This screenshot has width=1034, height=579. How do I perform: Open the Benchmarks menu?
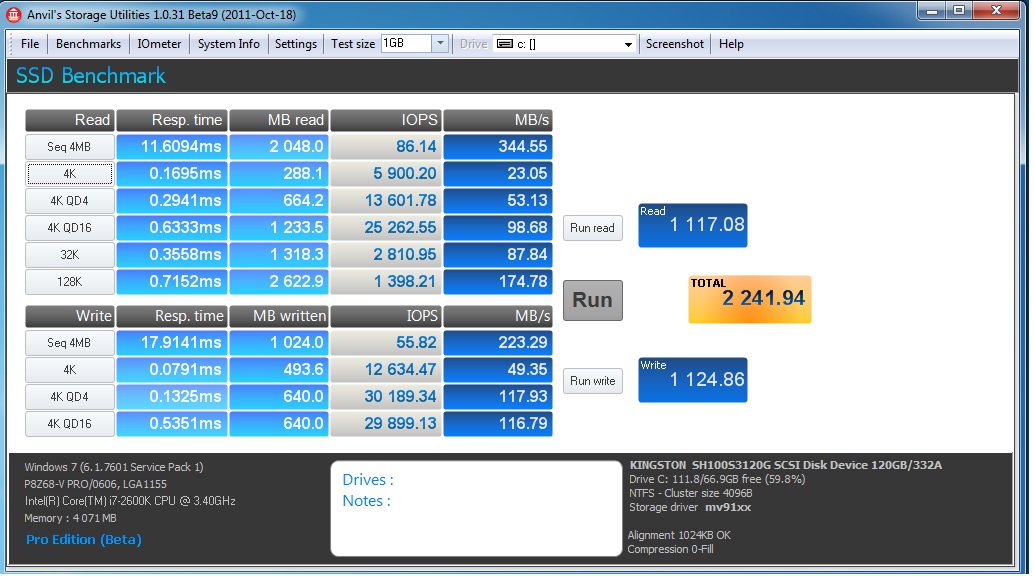coord(88,44)
